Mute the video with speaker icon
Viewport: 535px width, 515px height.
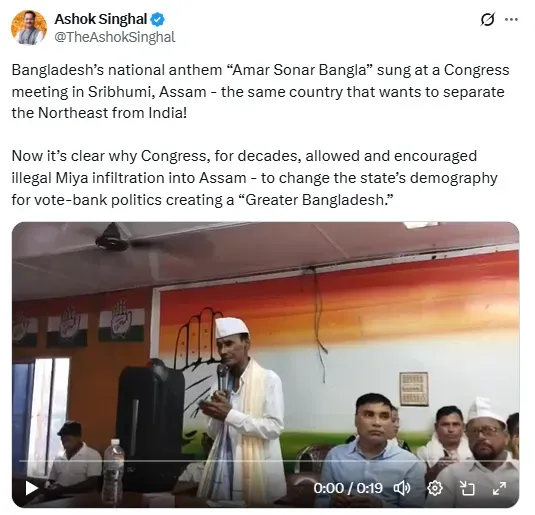(x=402, y=488)
